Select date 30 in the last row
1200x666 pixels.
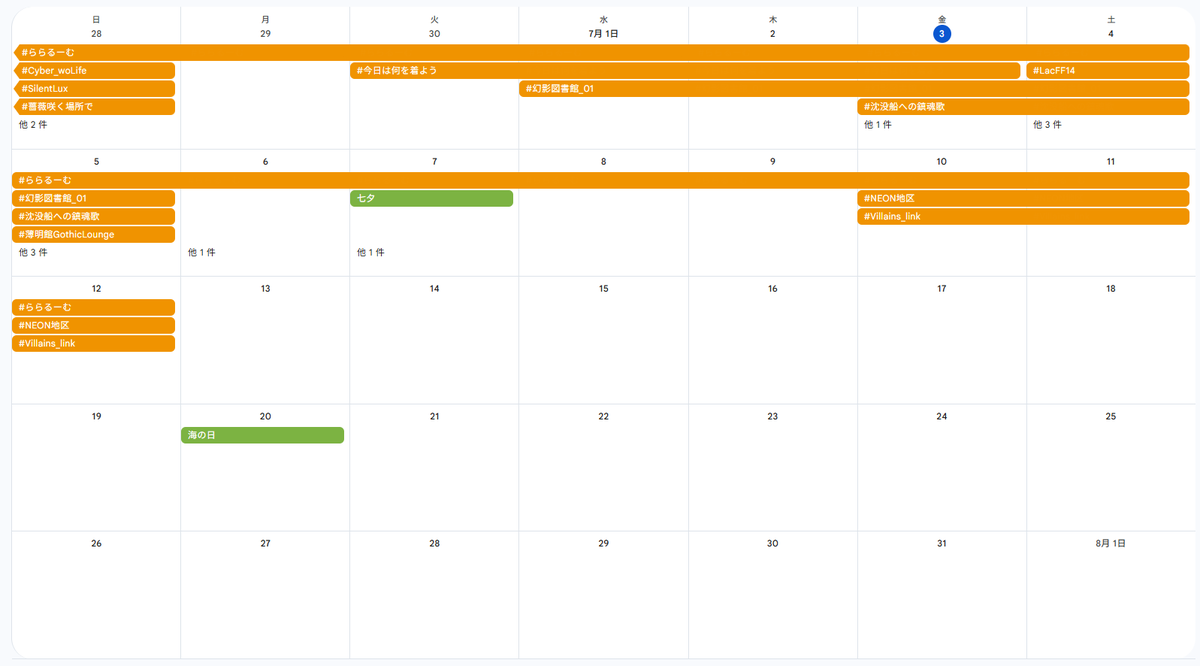click(773, 544)
